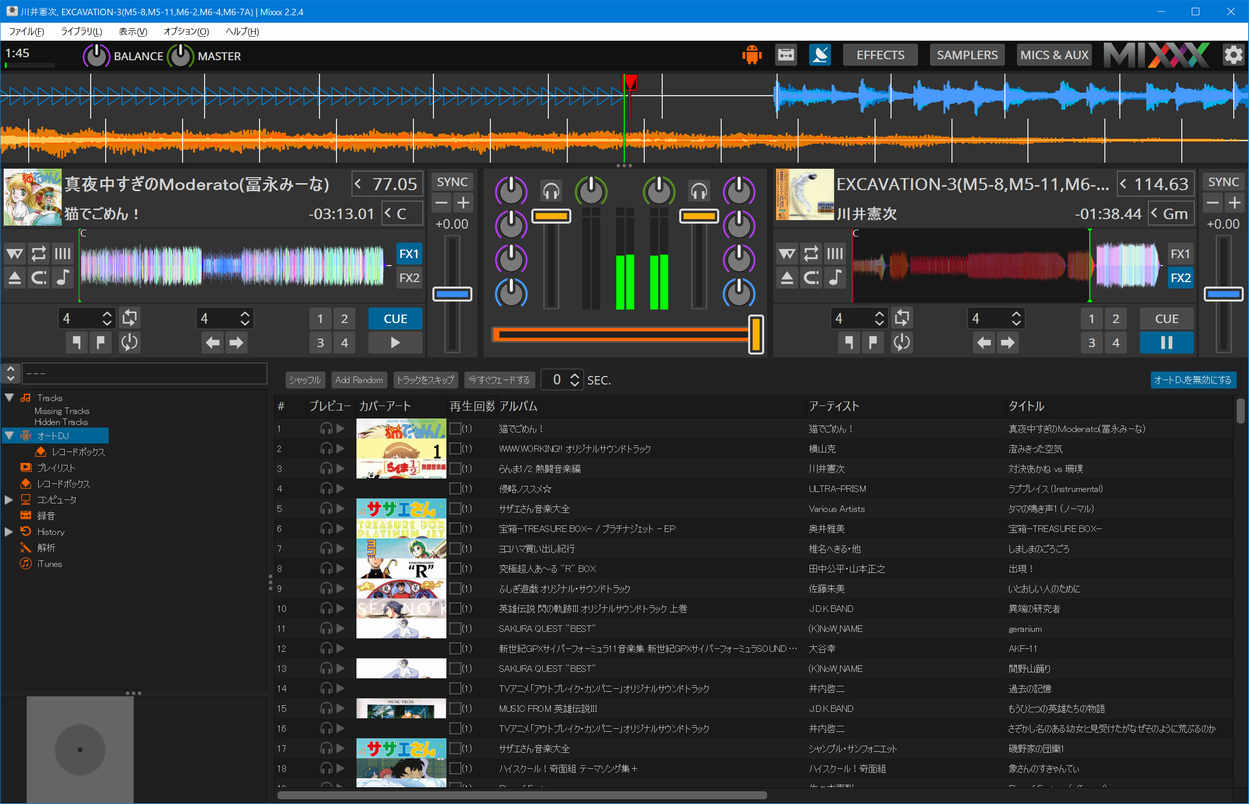Click the EFFECTS button
1249x804 pixels.
[x=880, y=55]
